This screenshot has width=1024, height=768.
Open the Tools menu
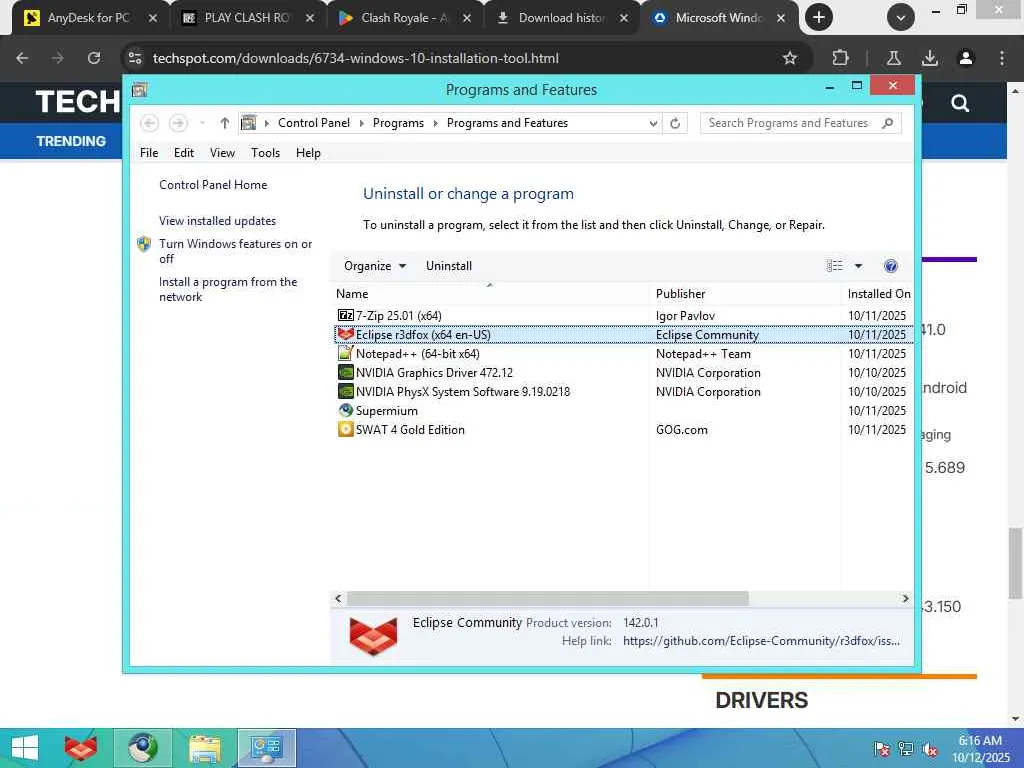click(x=265, y=153)
